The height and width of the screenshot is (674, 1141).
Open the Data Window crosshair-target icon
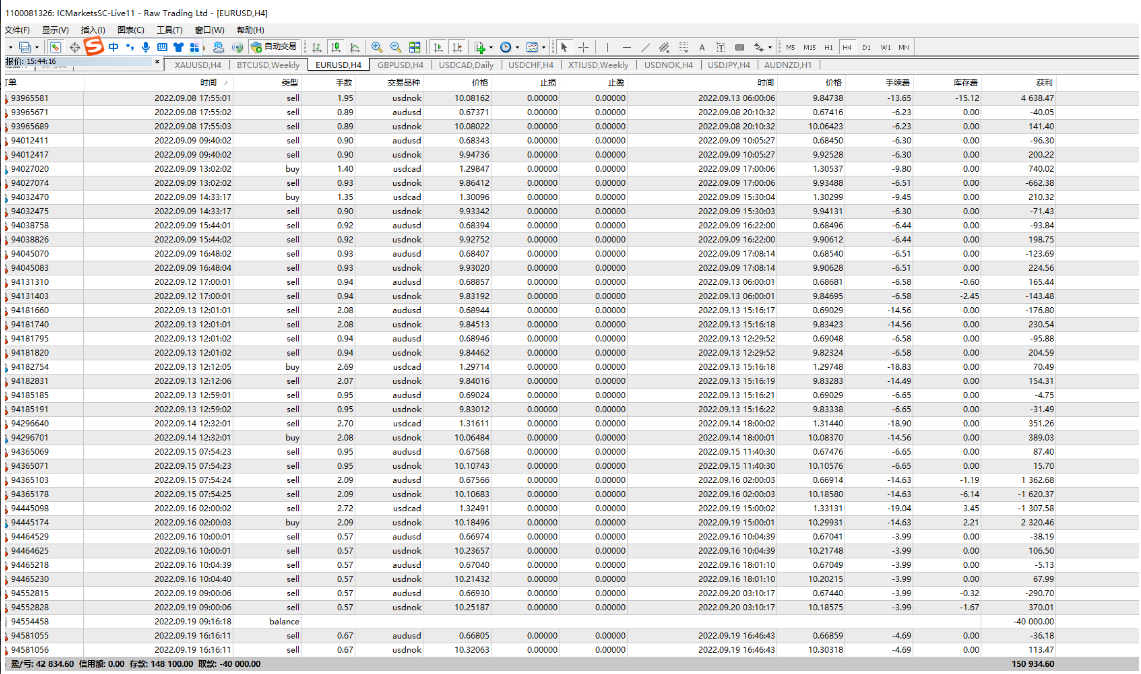click(74, 47)
